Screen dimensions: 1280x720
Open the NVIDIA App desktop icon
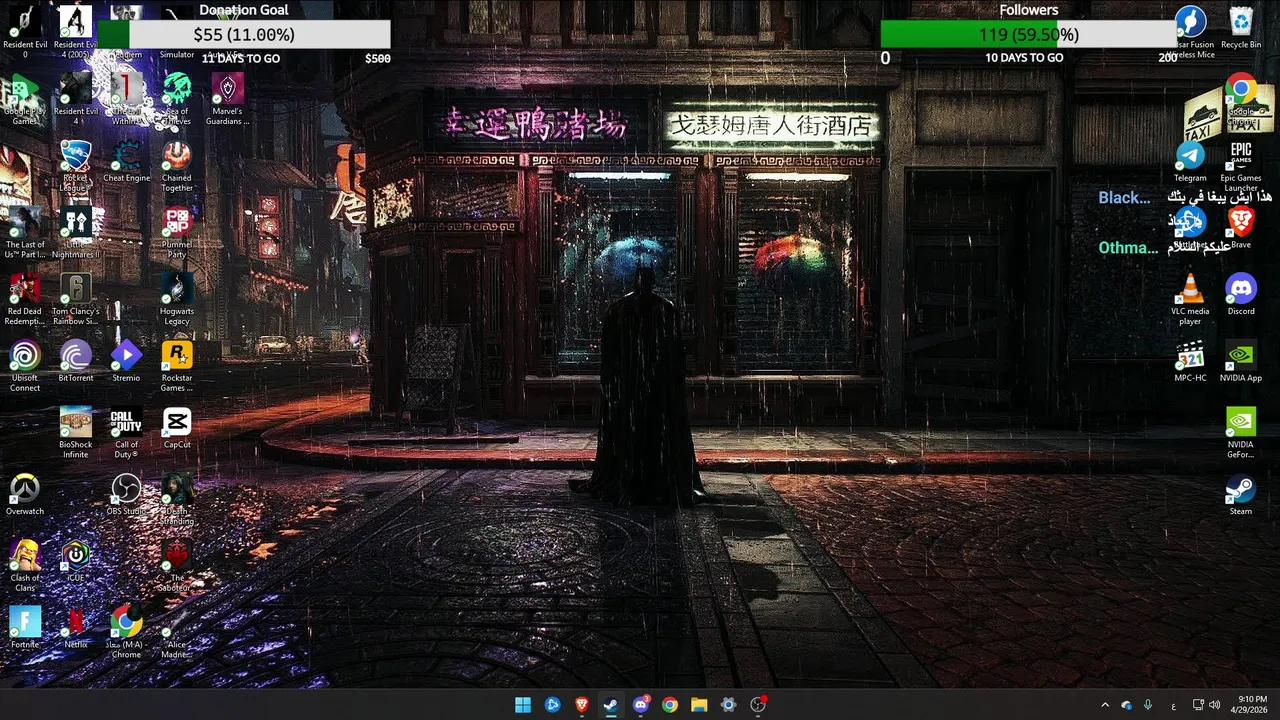coord(1241,362)
